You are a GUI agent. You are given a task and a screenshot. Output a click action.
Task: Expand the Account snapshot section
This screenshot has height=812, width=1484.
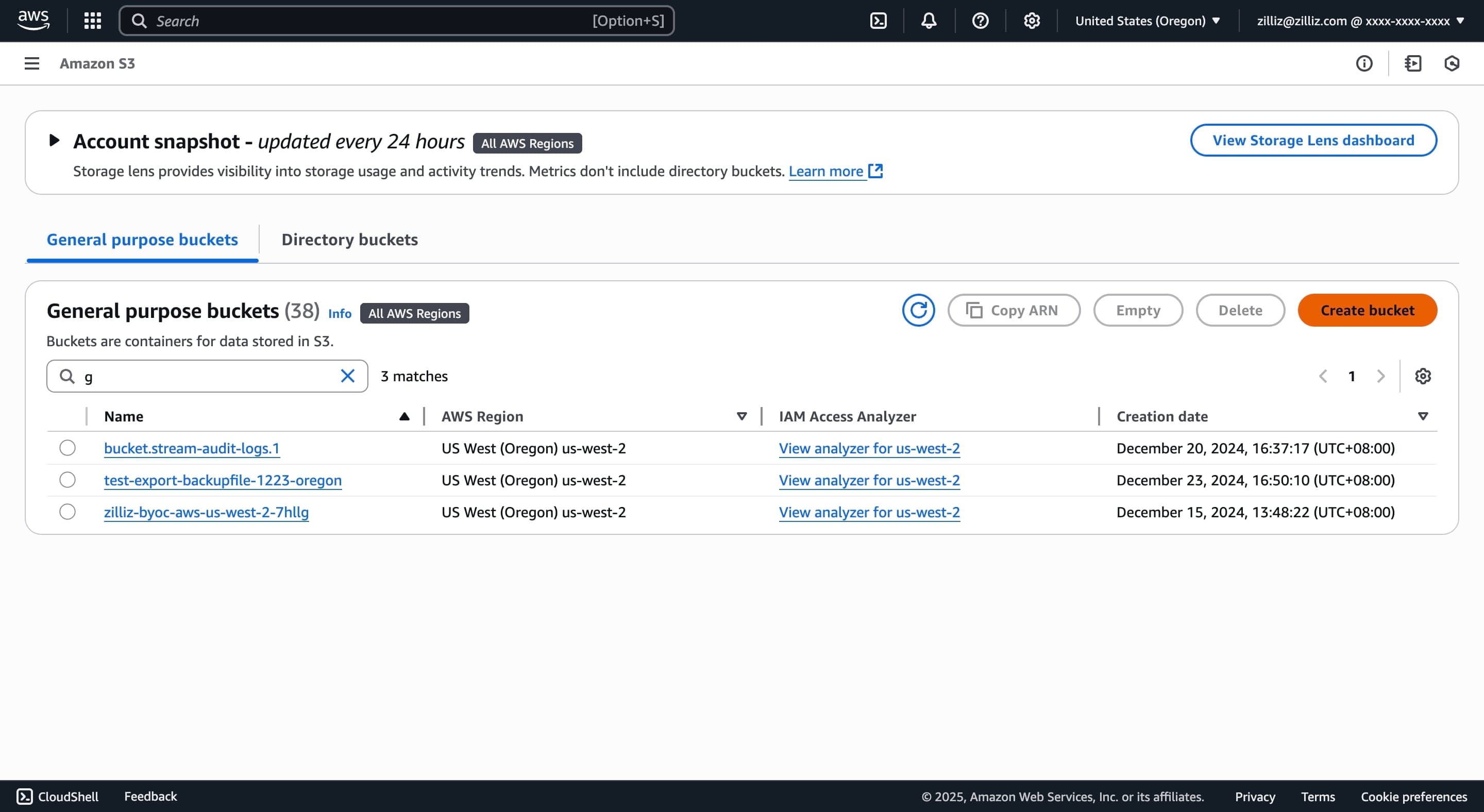coord(54,141)
